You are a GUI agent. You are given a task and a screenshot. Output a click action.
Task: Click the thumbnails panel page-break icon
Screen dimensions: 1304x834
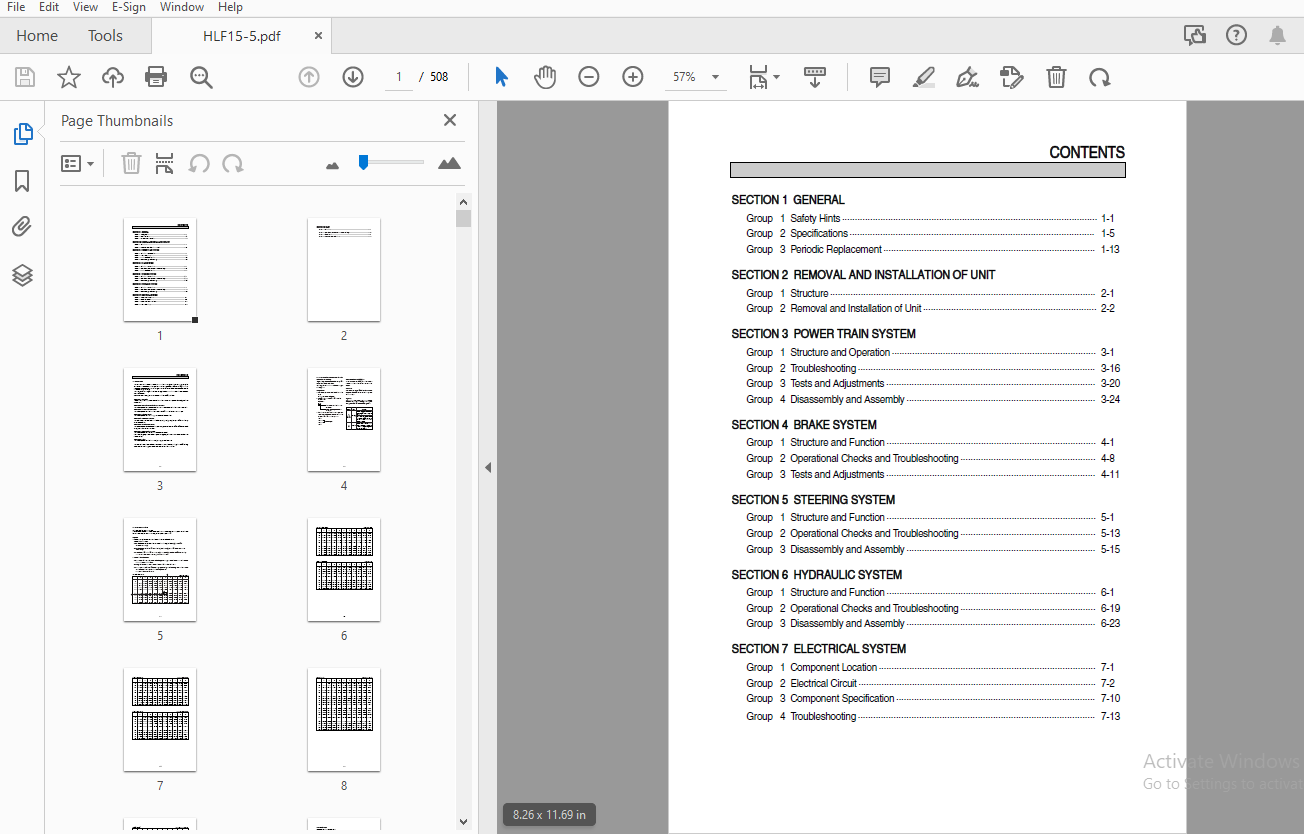pos(165,163)
